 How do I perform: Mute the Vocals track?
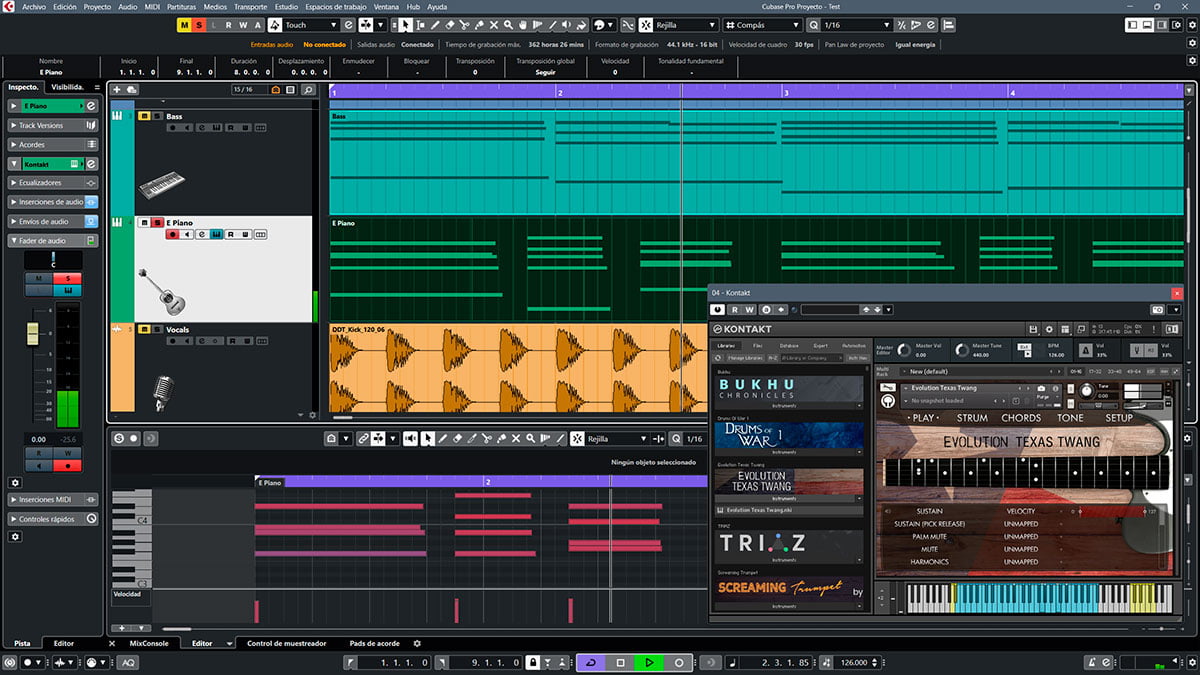144,329
